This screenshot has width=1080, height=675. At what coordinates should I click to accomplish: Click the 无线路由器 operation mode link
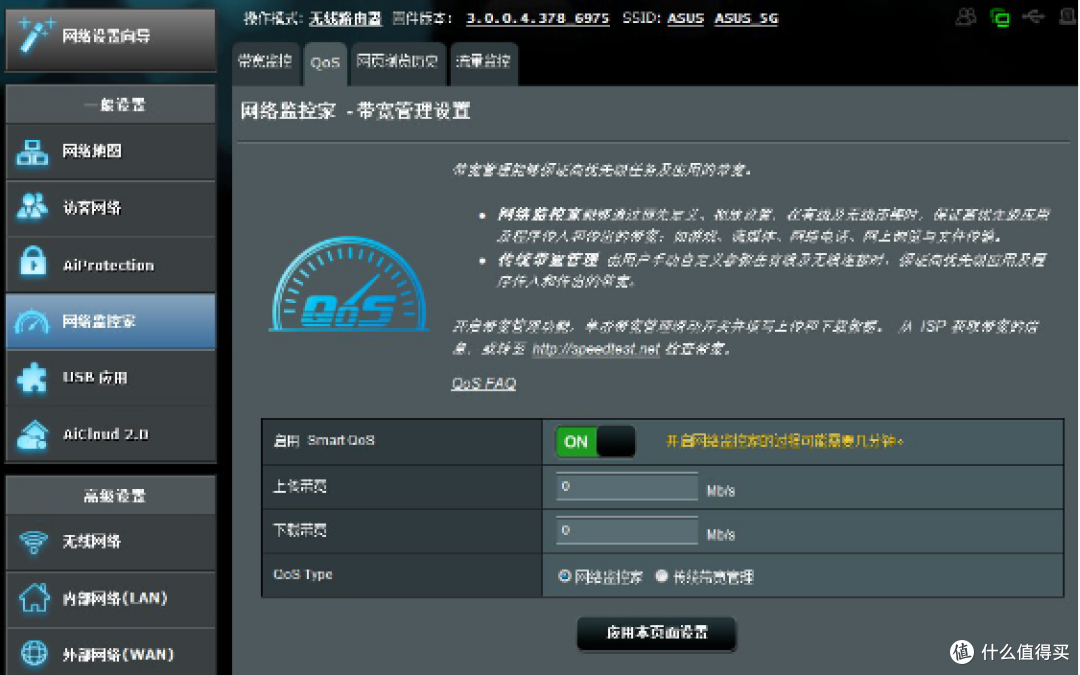pyautogui.click(x=345, y=19)
